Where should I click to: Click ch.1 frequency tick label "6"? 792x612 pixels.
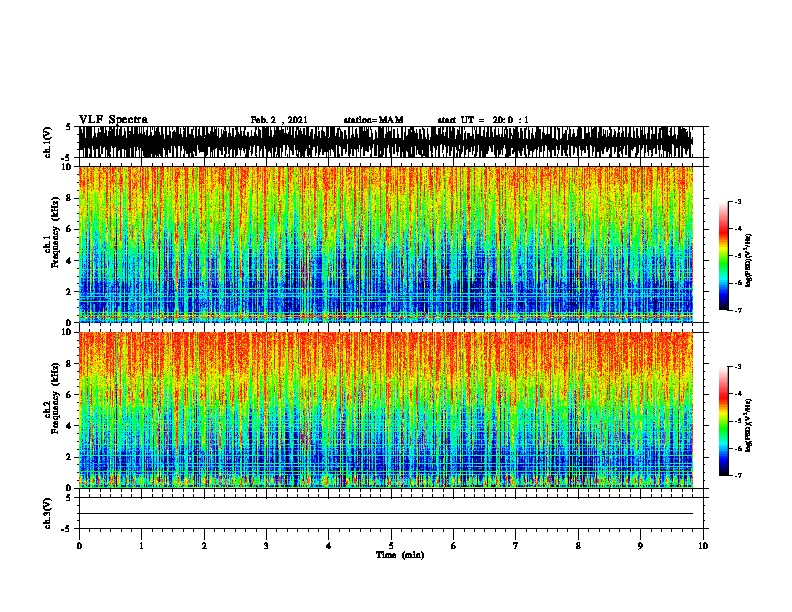pos(69,229)
